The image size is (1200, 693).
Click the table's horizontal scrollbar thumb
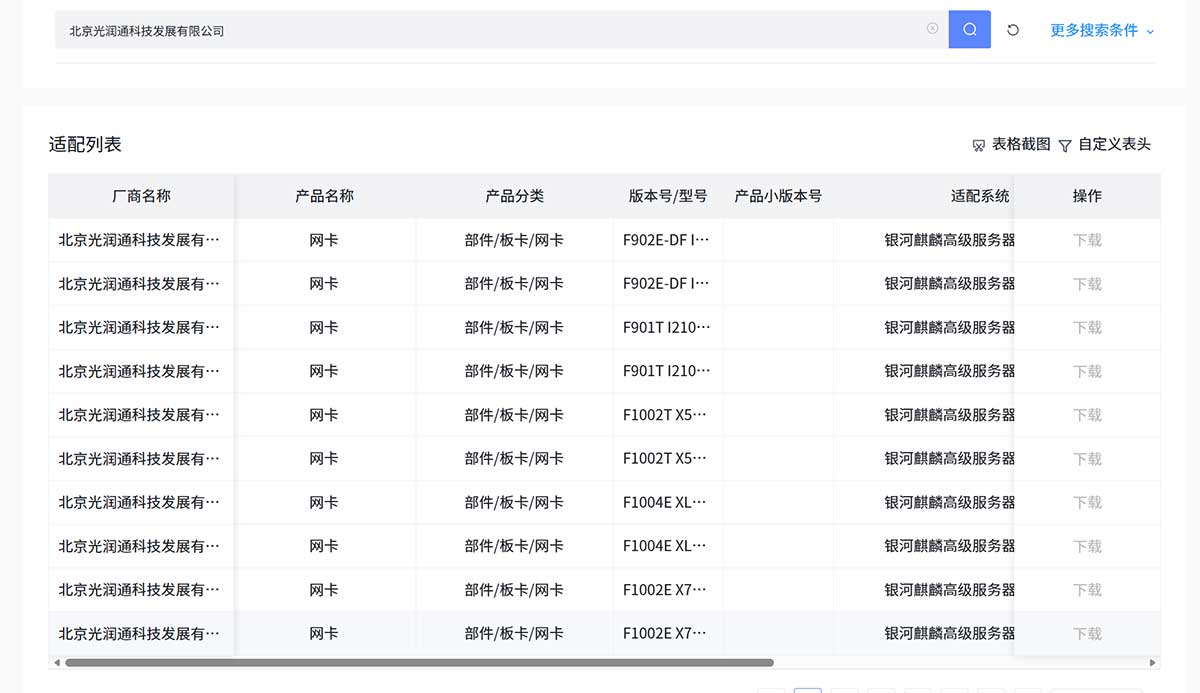[419, 662]
